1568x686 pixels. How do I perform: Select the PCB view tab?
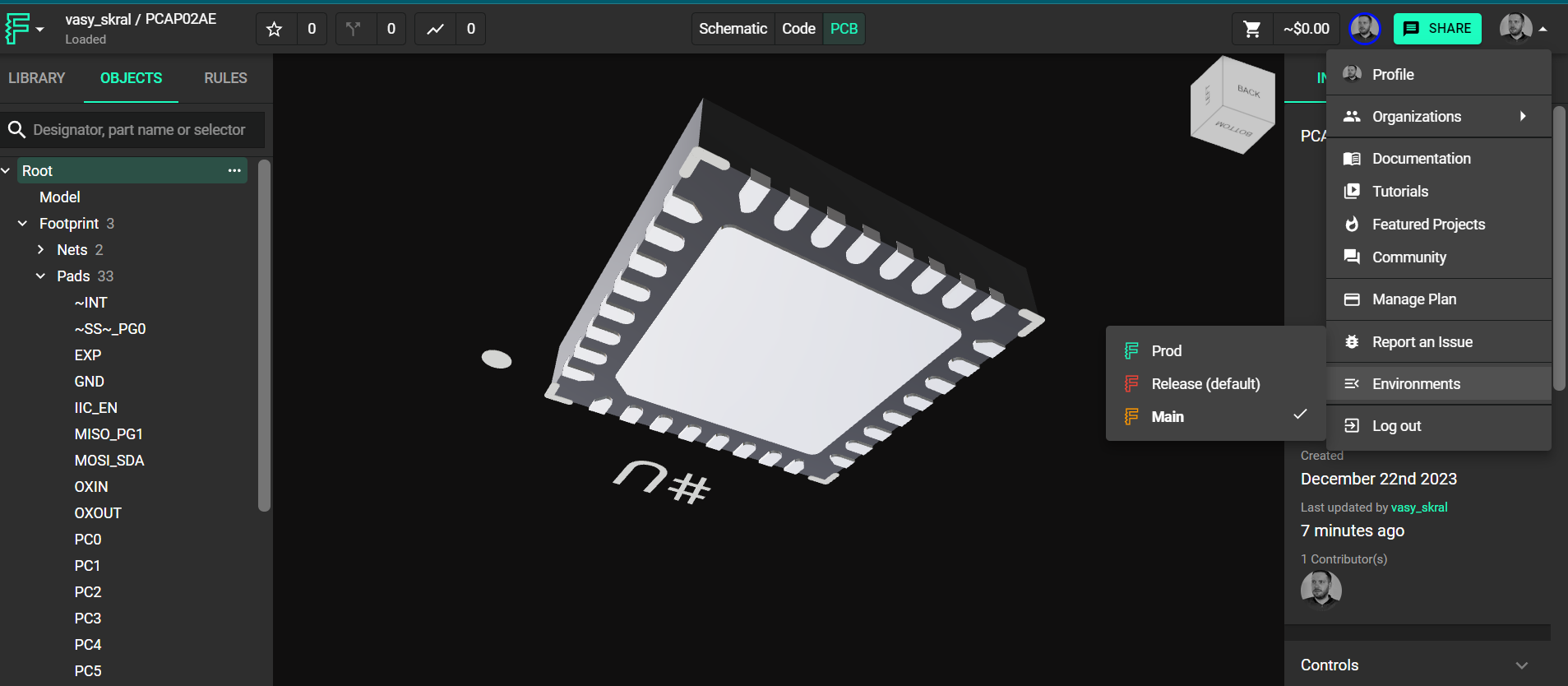pyautogui.click(x=844, y=29)
